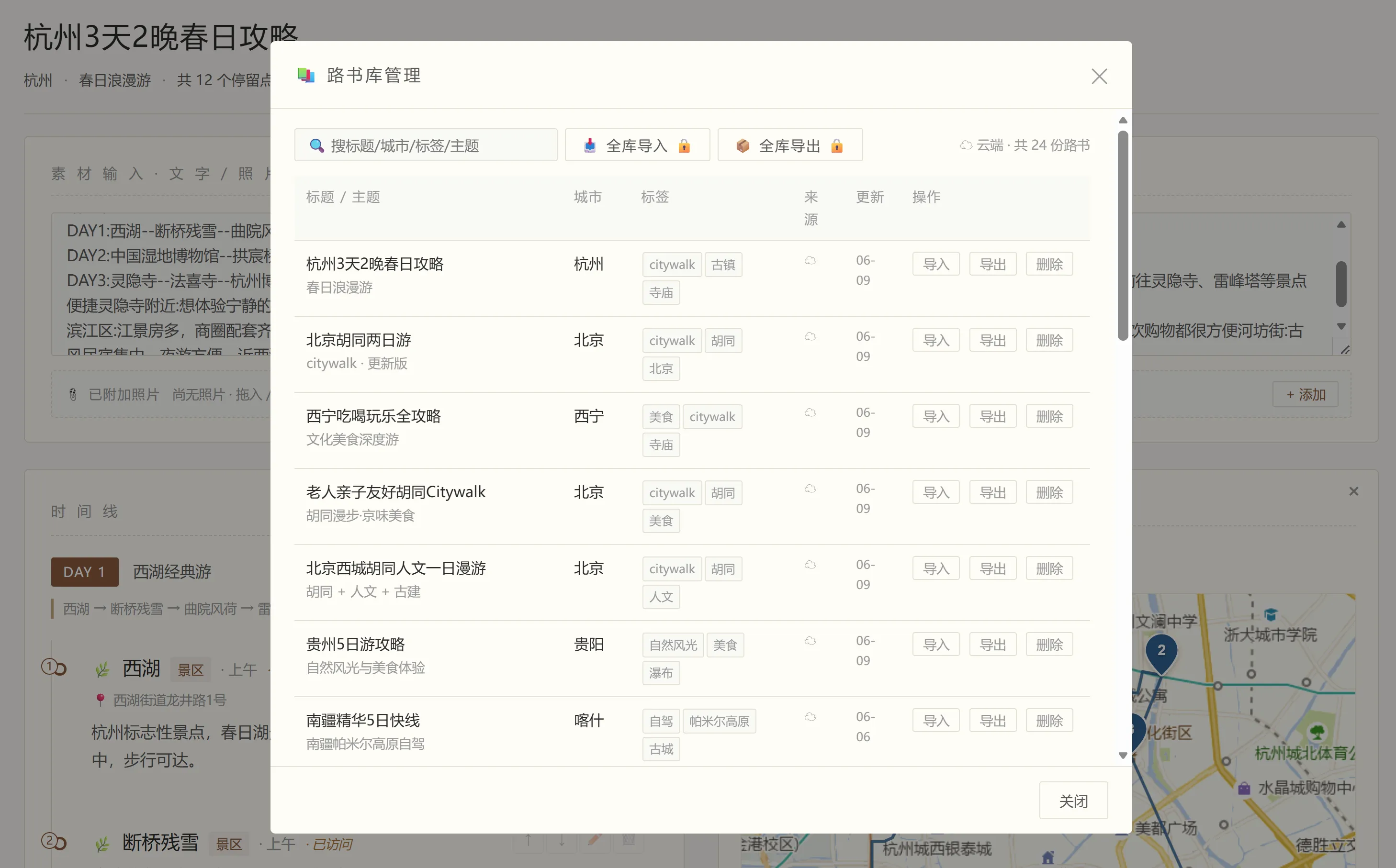Click the dialog scrollbar down arrow
The width and height of the screenshot is (1396, 868).
(x=1123, y=756)
